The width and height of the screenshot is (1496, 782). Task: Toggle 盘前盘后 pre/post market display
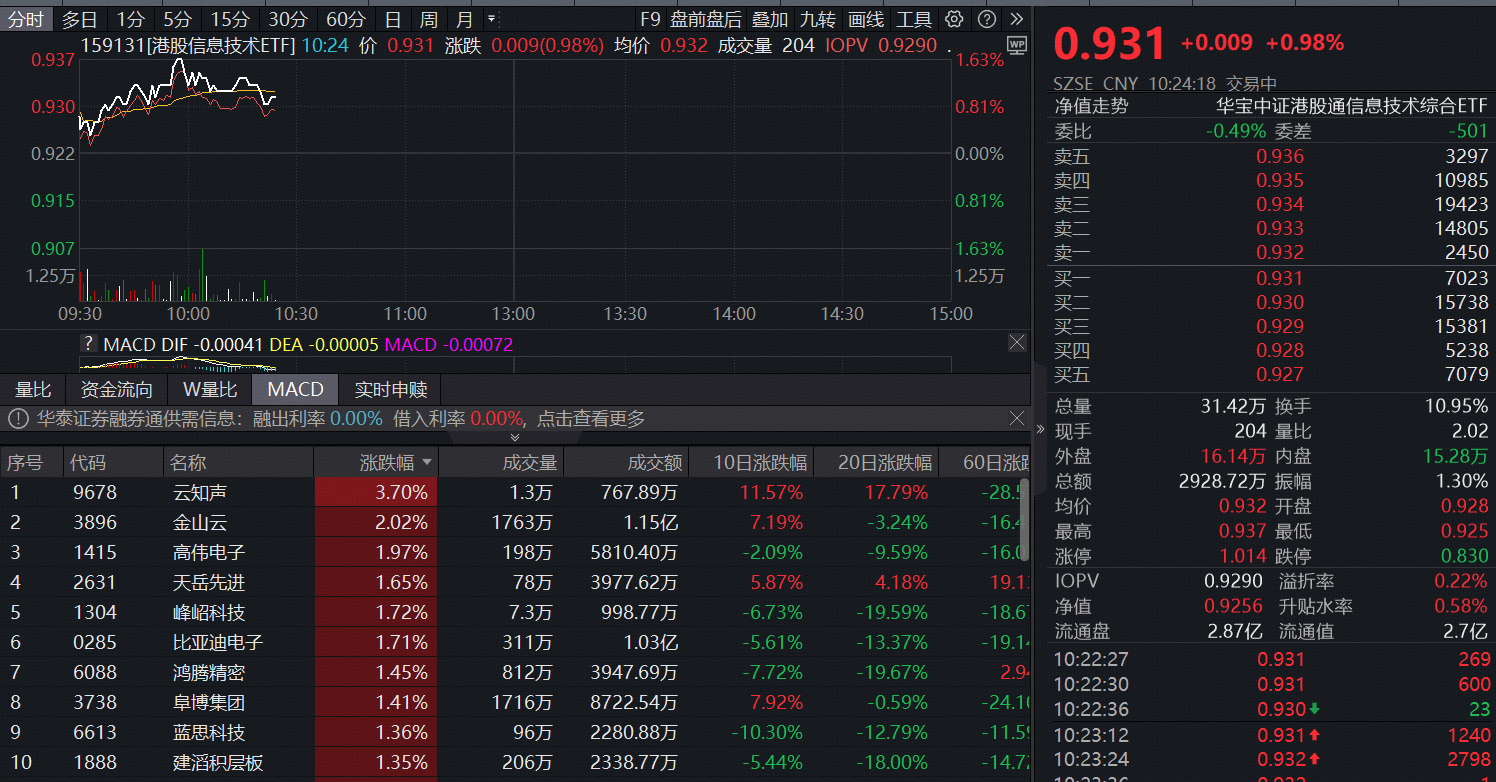pyautogui.click(x=707, y=18)
